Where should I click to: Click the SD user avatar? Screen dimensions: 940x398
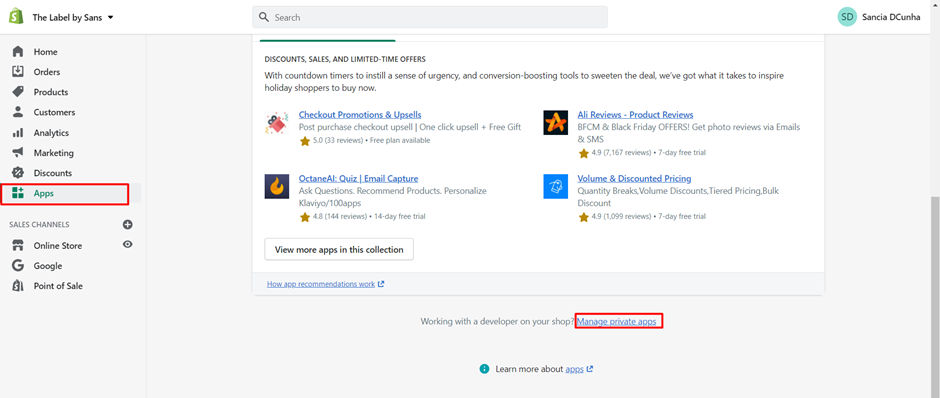(x=847, y=17)
